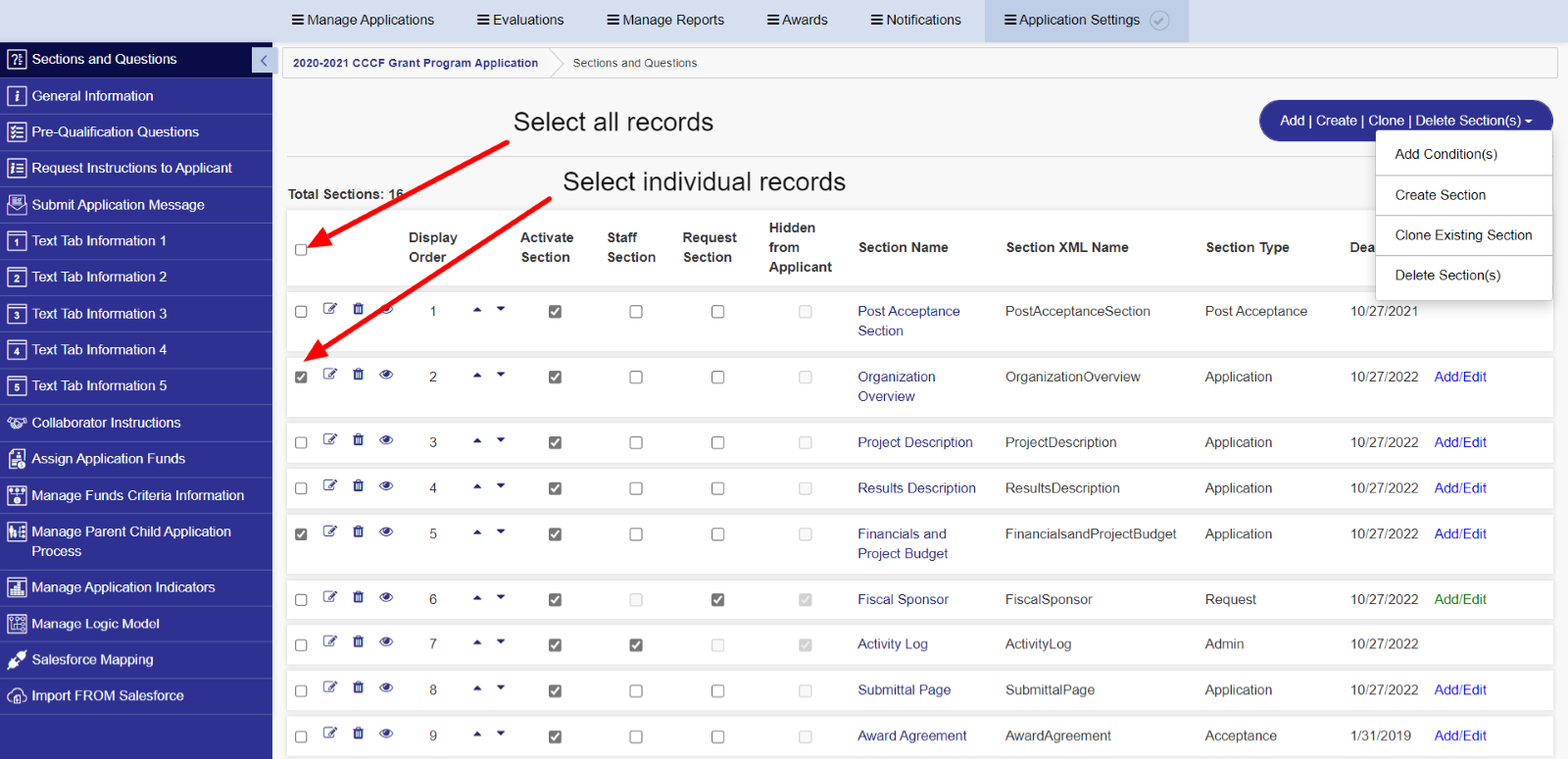Check the select all records checkbox

point(301,250)
